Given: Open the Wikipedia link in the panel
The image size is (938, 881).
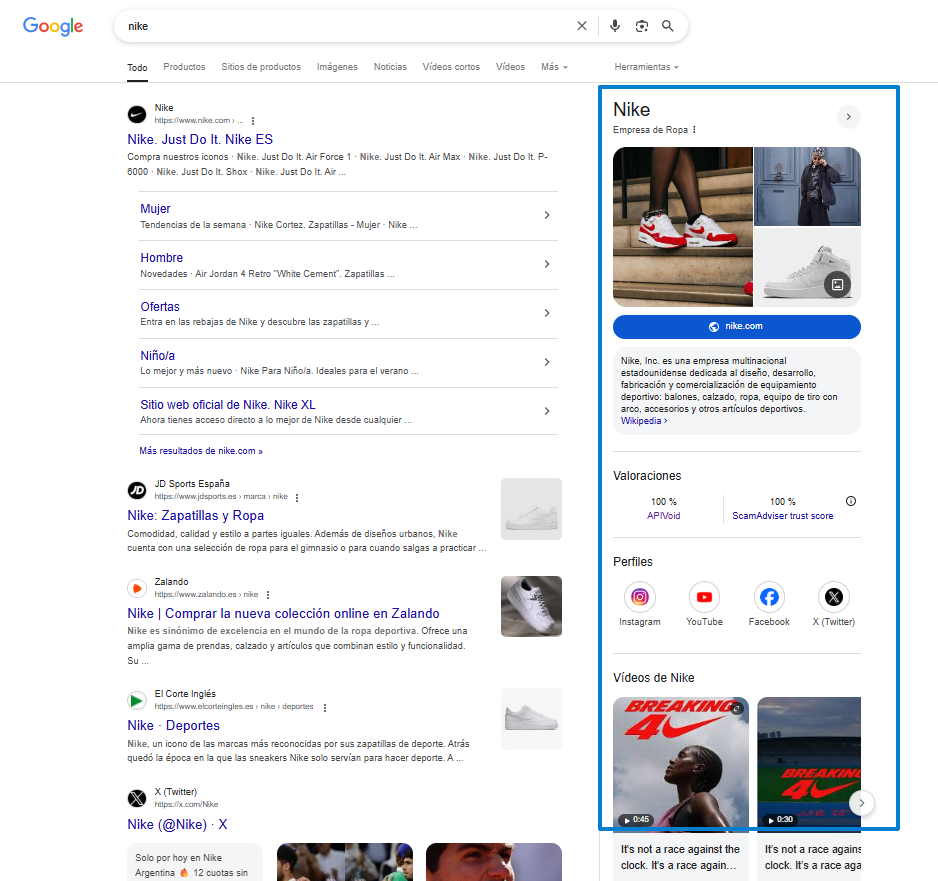Looking at the screenshot, I should point(641,421).
